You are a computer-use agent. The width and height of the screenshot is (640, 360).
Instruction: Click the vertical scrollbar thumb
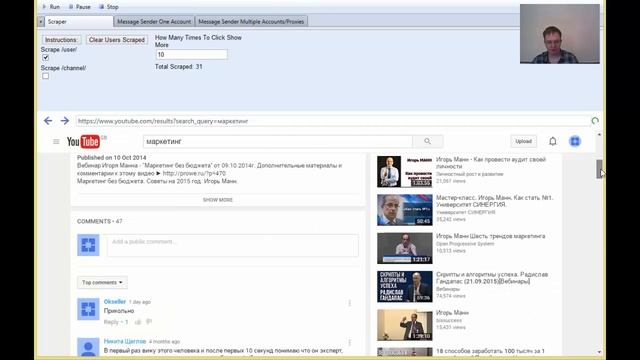point(599,169)
